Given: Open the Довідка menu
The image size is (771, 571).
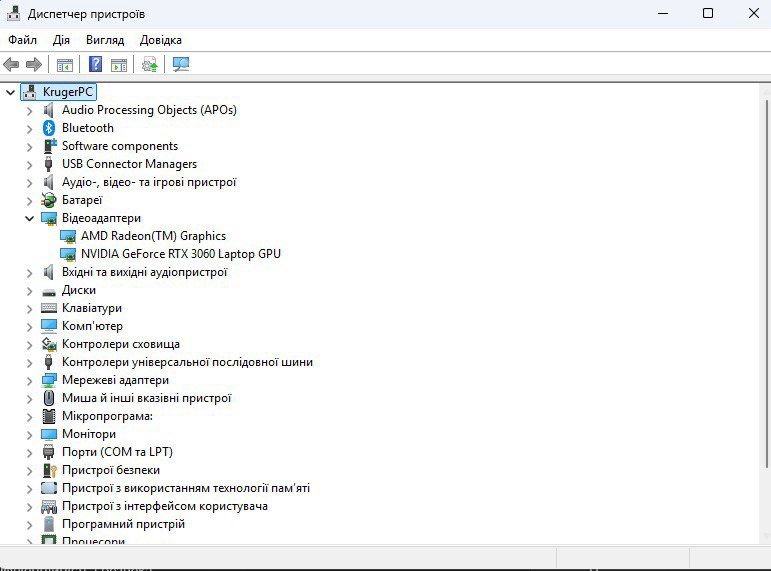Looking at the screenshot, I should click(161, 40).
